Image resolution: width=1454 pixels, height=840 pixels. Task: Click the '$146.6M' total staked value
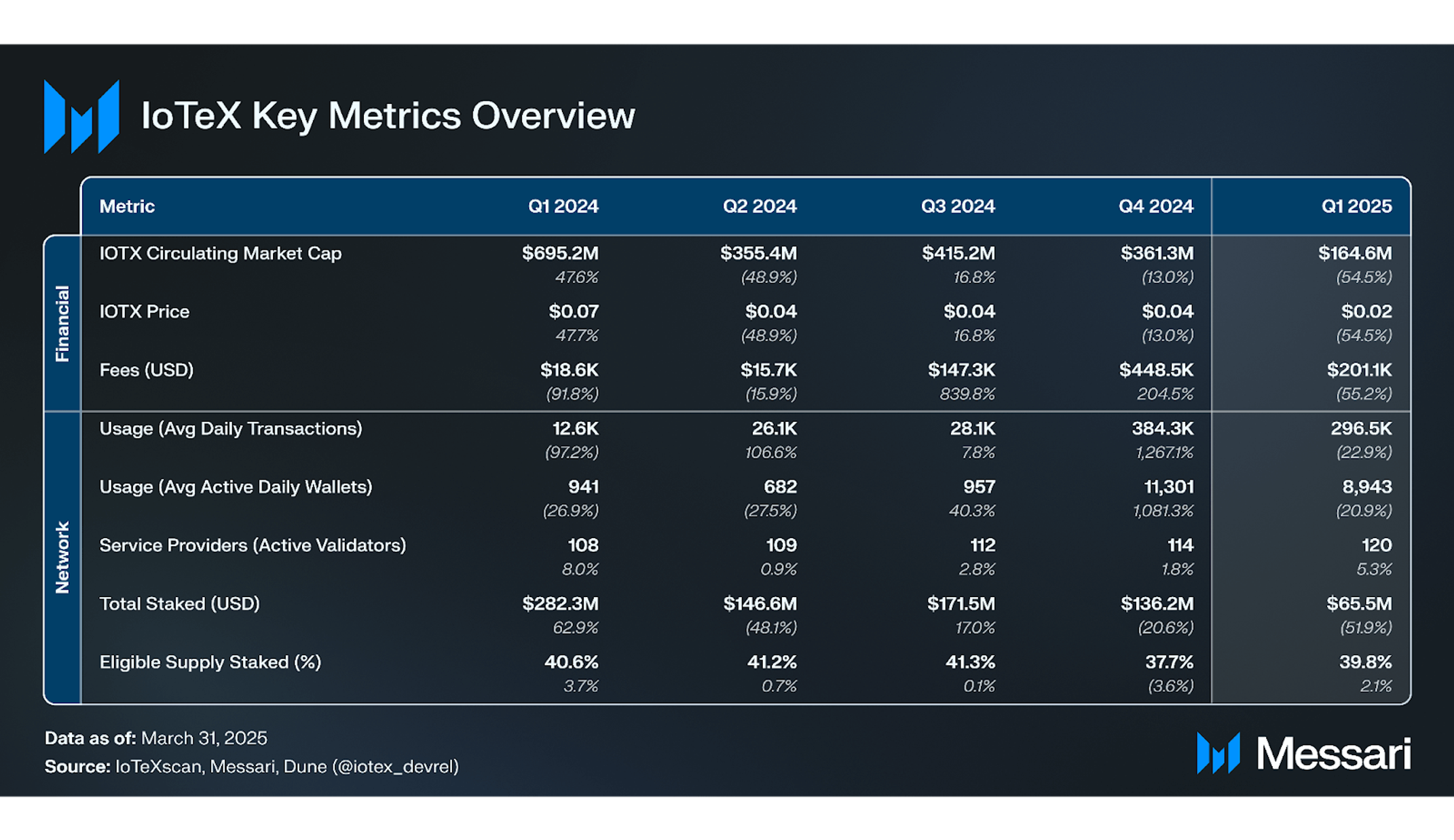(x=760, y=604)
